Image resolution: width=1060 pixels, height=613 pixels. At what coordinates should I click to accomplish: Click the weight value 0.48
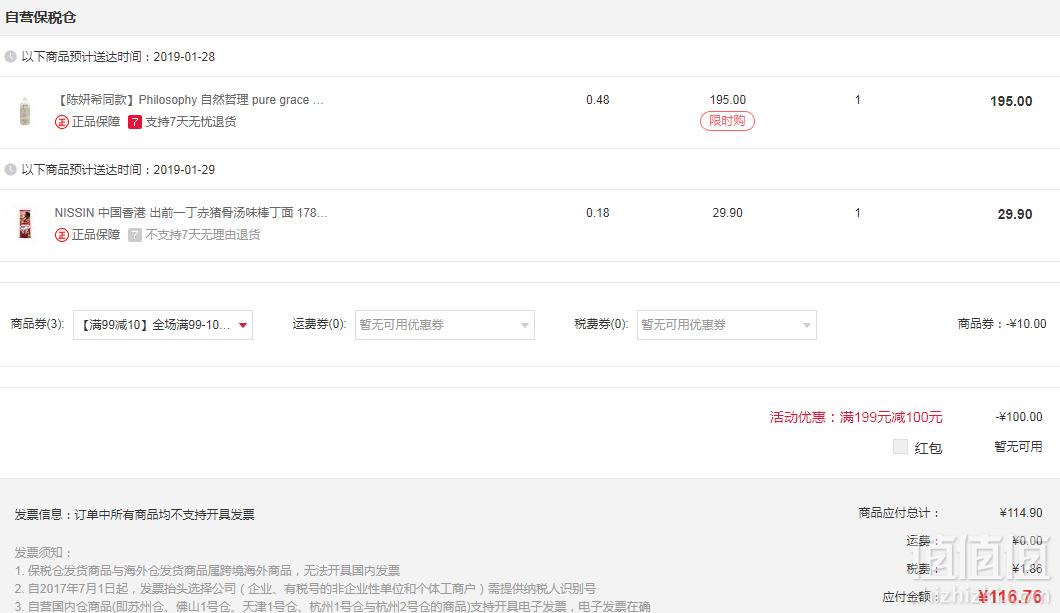[598, 100]
